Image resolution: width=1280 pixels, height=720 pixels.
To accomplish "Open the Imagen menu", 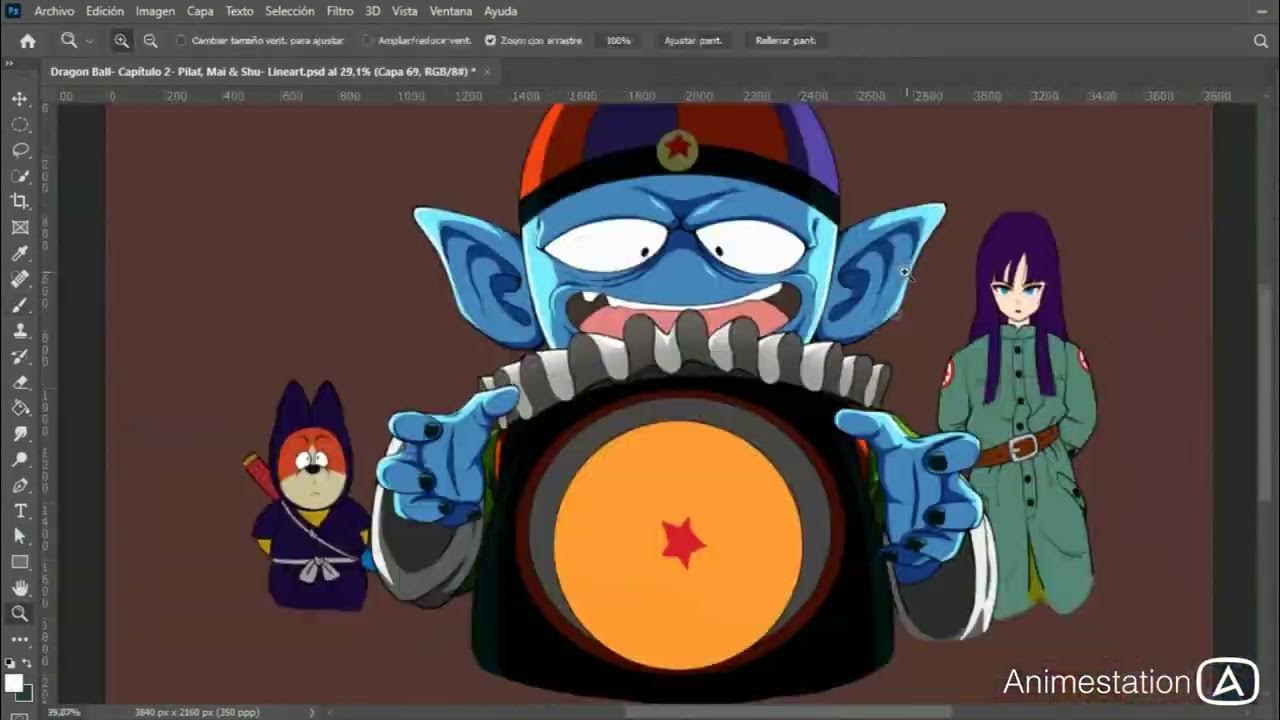I will [x=155, y=11].
